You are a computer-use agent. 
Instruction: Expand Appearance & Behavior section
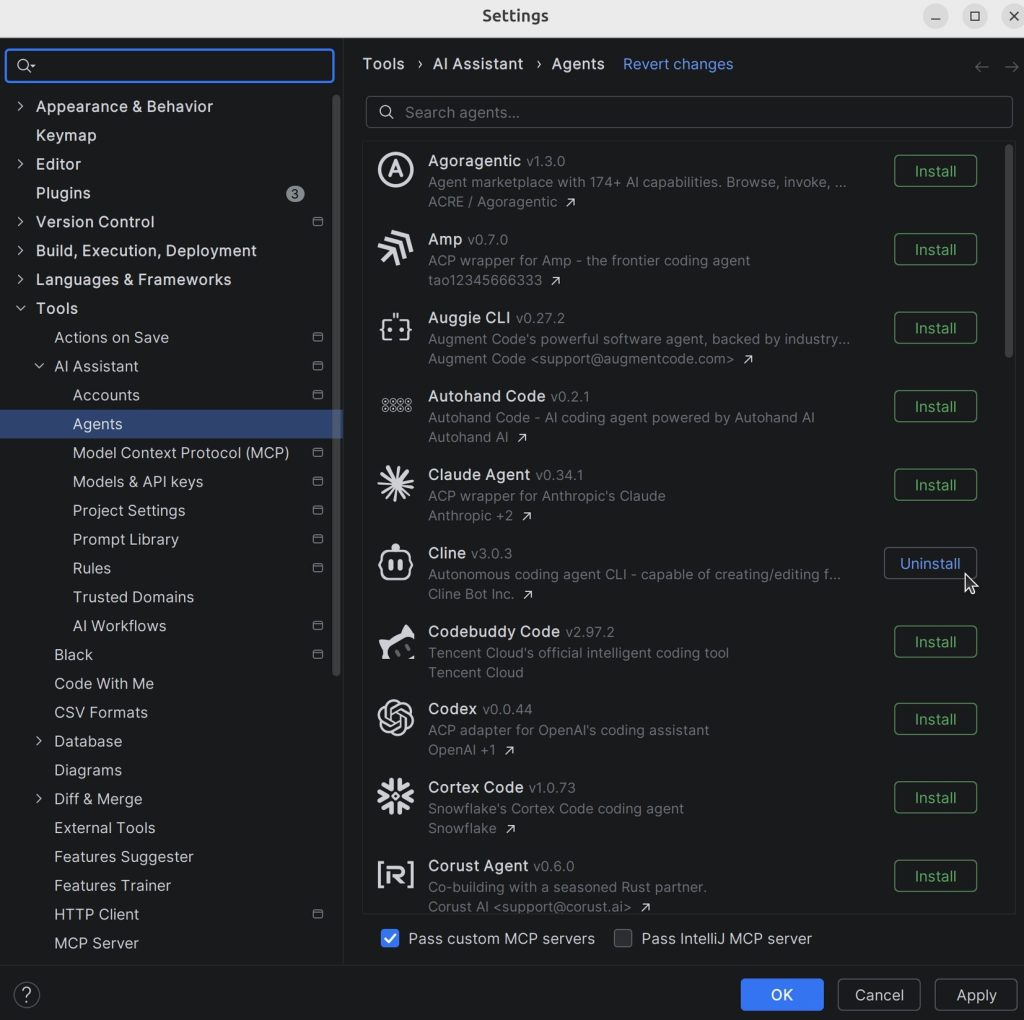(x=20, y=106)
